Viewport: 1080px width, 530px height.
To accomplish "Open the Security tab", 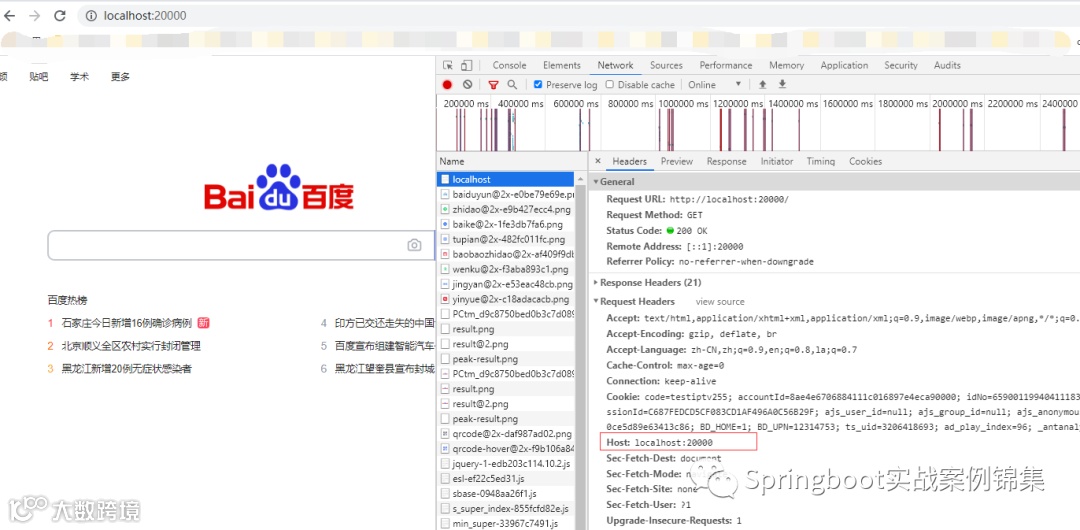I will 901,65.
